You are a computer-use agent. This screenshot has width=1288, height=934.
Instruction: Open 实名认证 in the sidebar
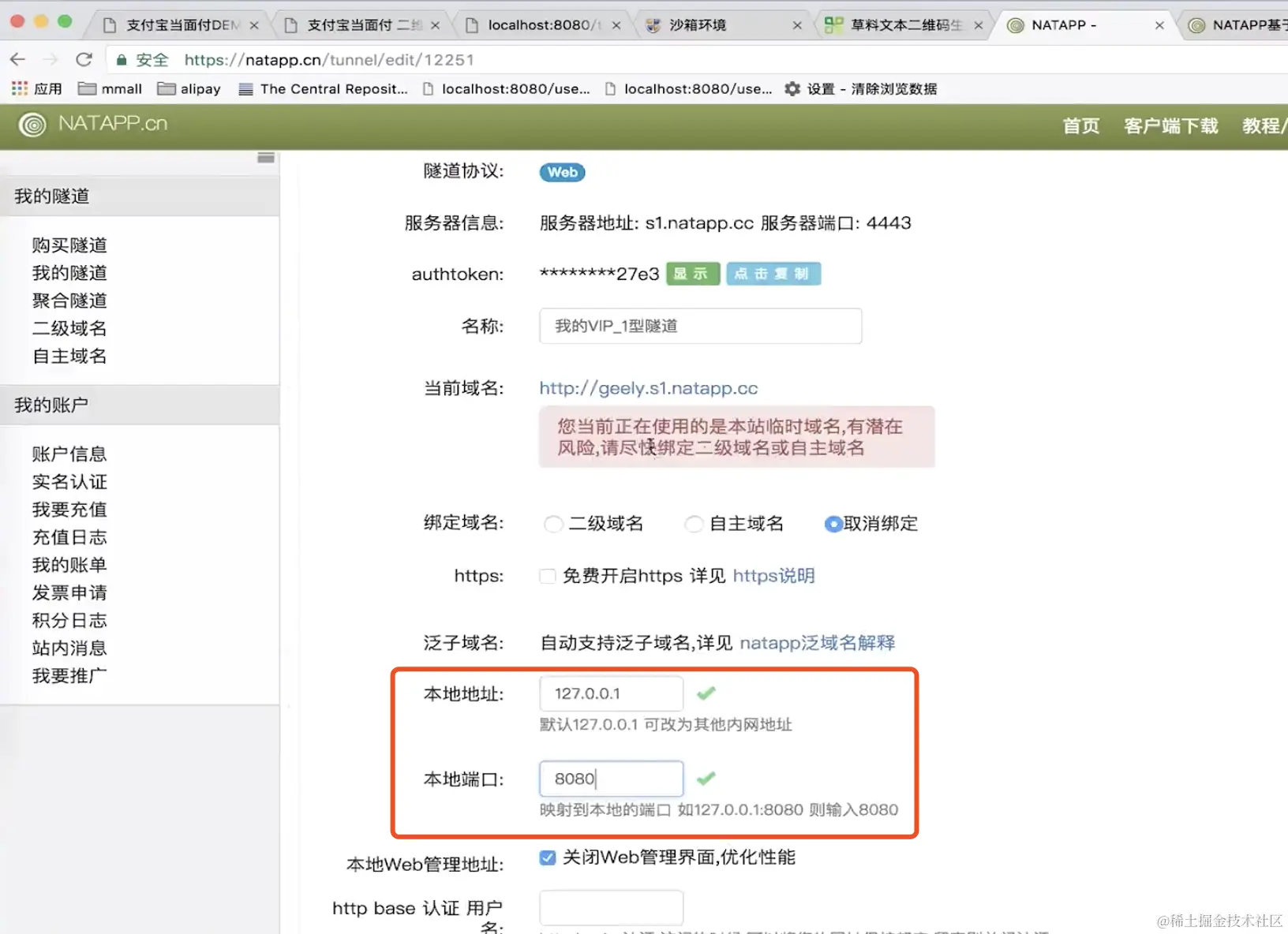click(x=69, y=482)
